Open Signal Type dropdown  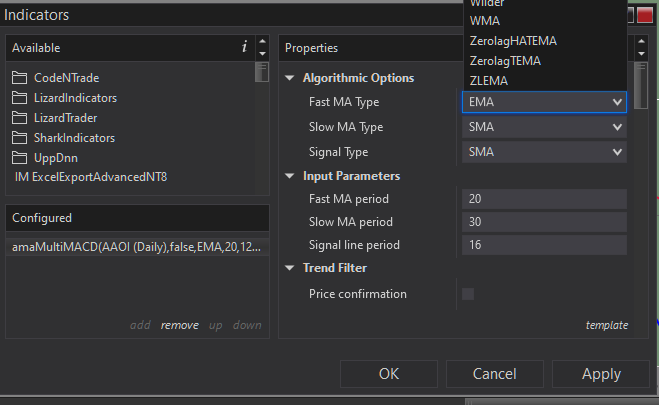544,152
